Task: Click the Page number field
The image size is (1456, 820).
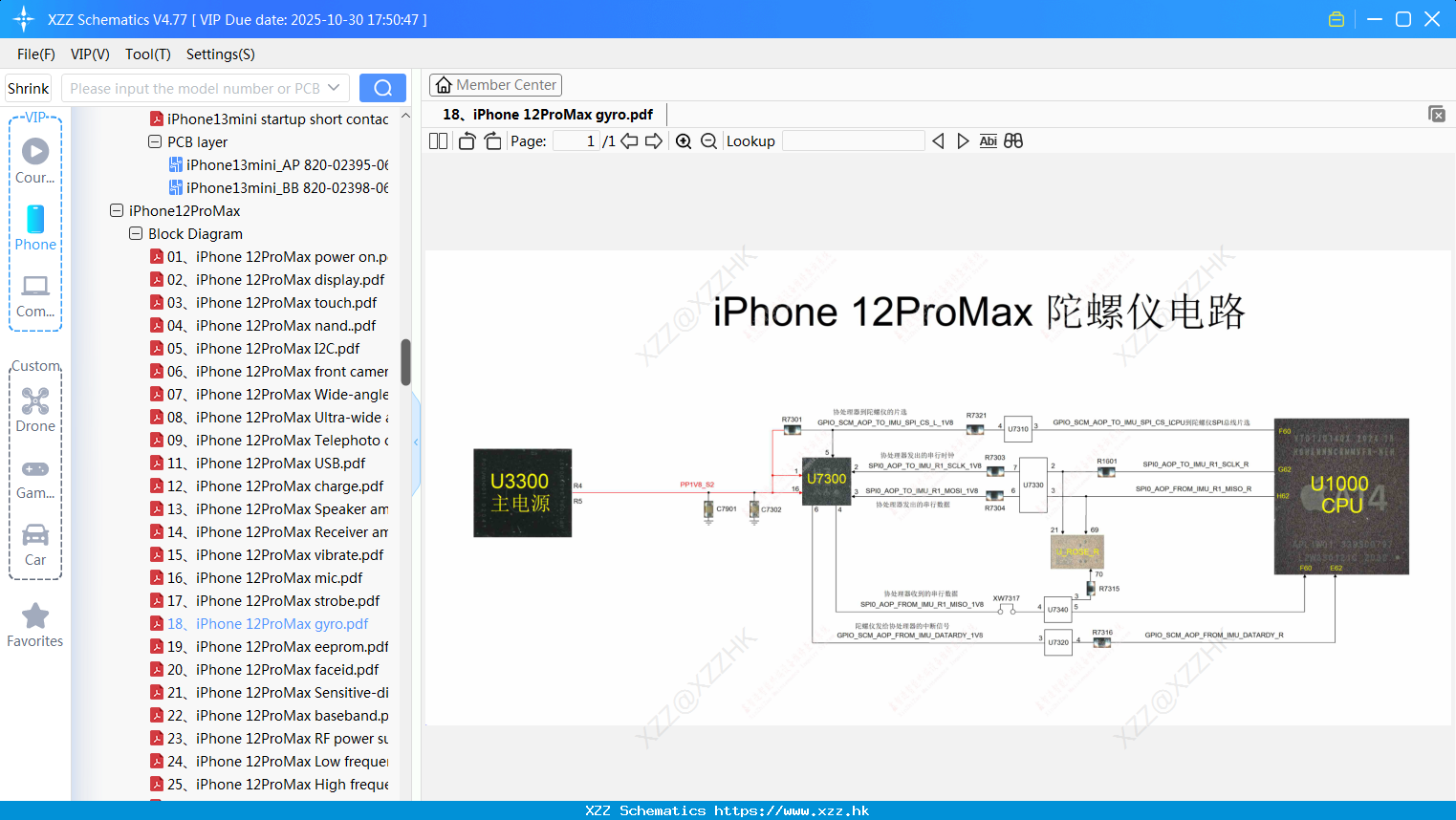Action: click(576, 141)
